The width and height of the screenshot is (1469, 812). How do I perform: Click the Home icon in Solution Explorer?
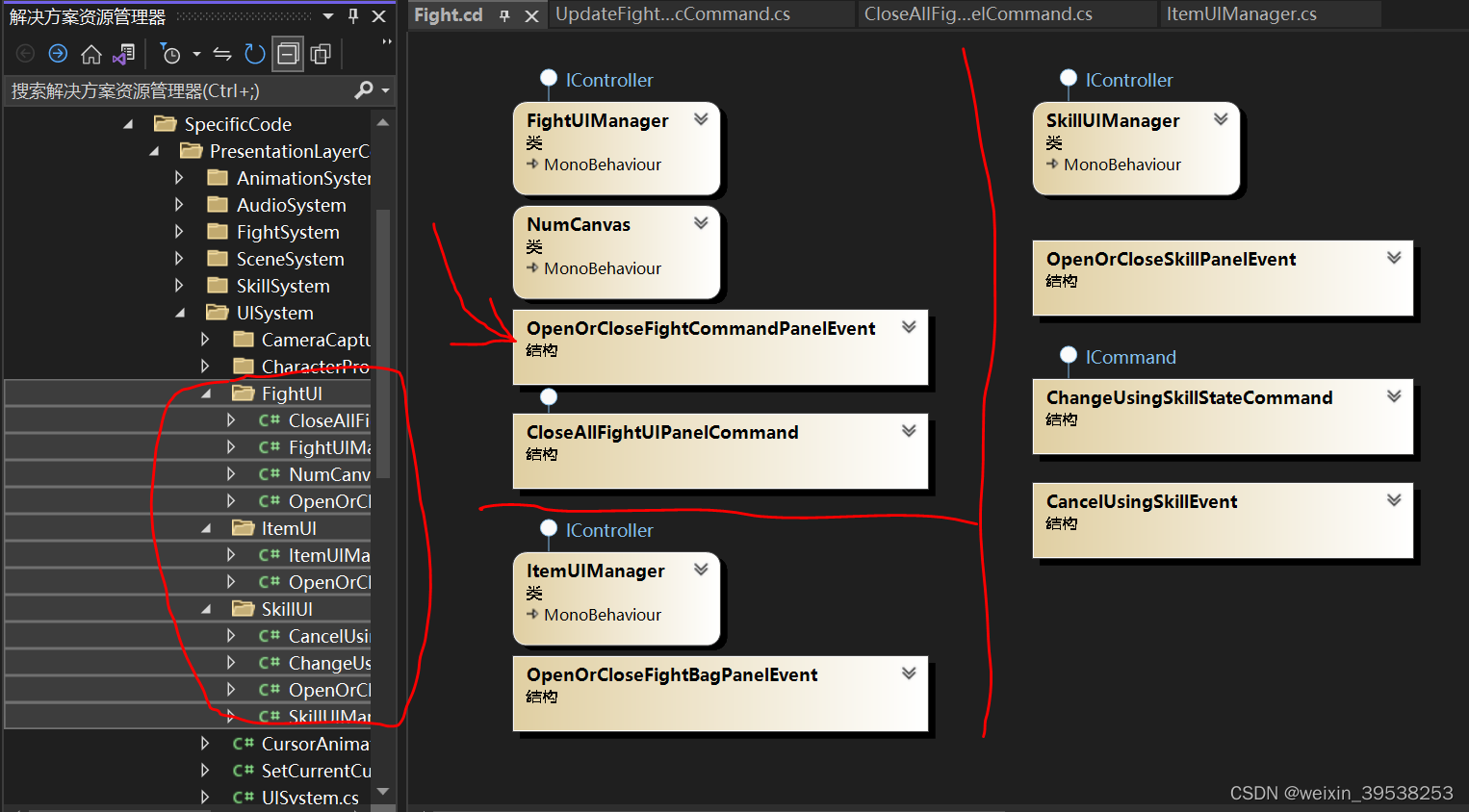tap(91, 54)
